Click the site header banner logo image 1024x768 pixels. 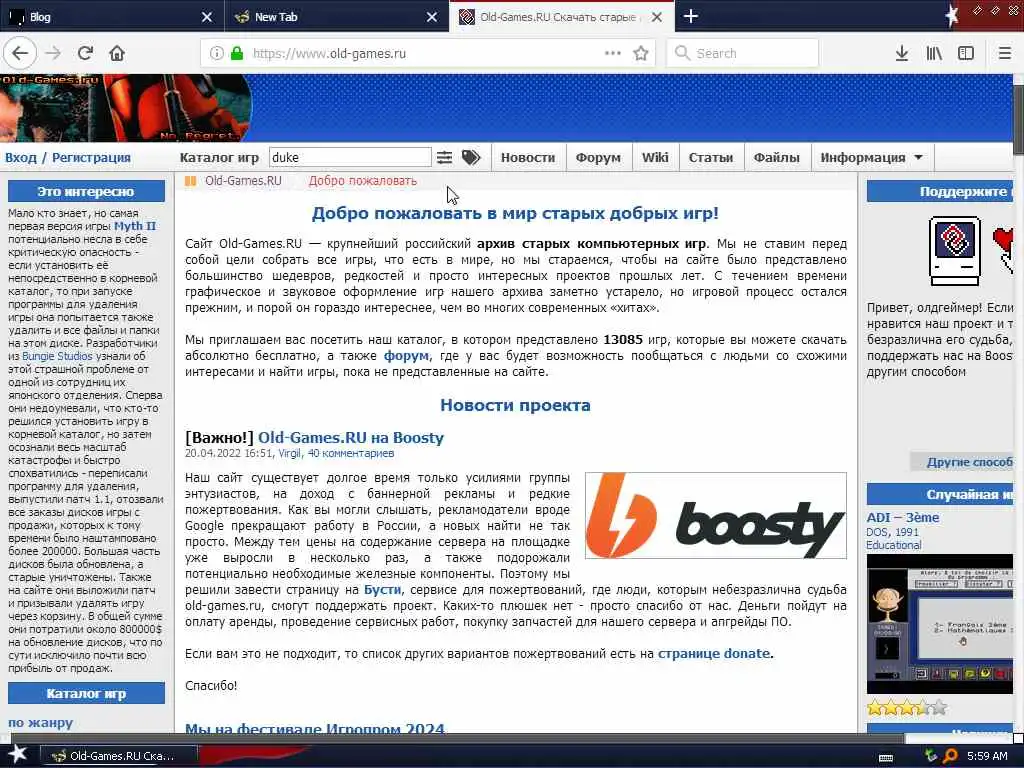coord(126,108)
